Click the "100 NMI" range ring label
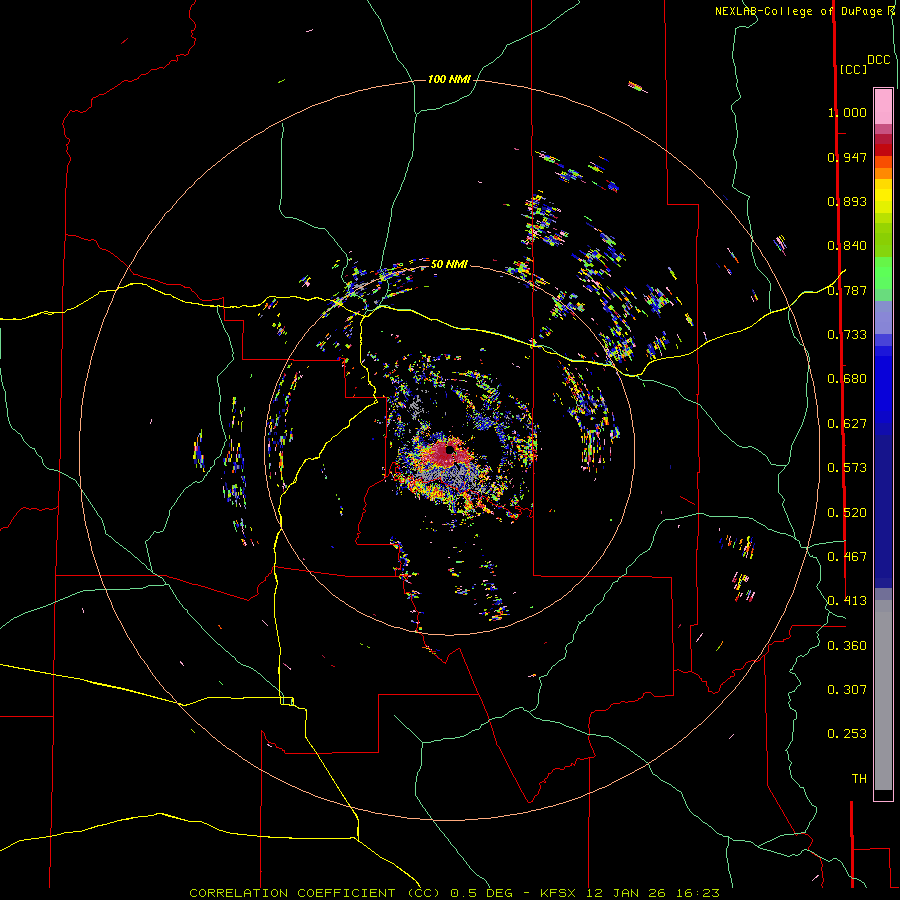The height and width of the screenshot is (900, 900). click(x=449, y=79)
